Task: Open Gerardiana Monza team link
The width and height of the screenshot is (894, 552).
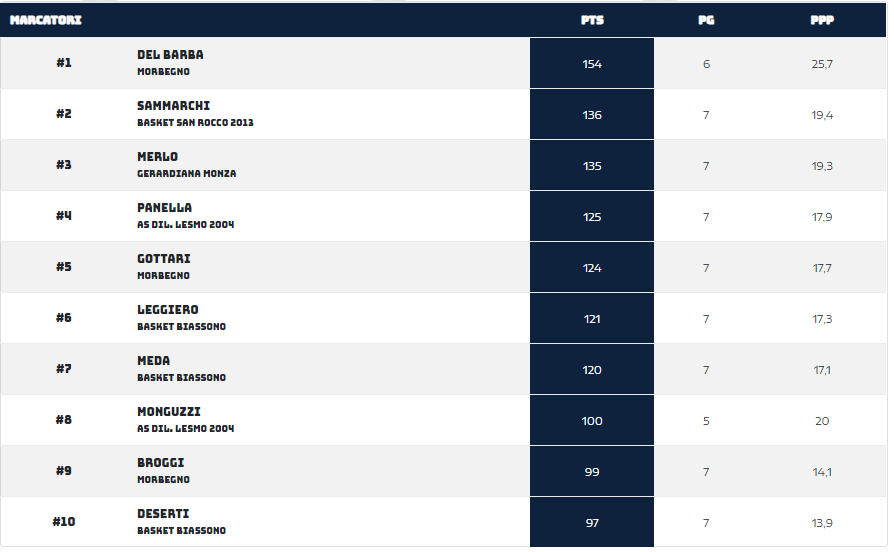Action: [186, 173]
